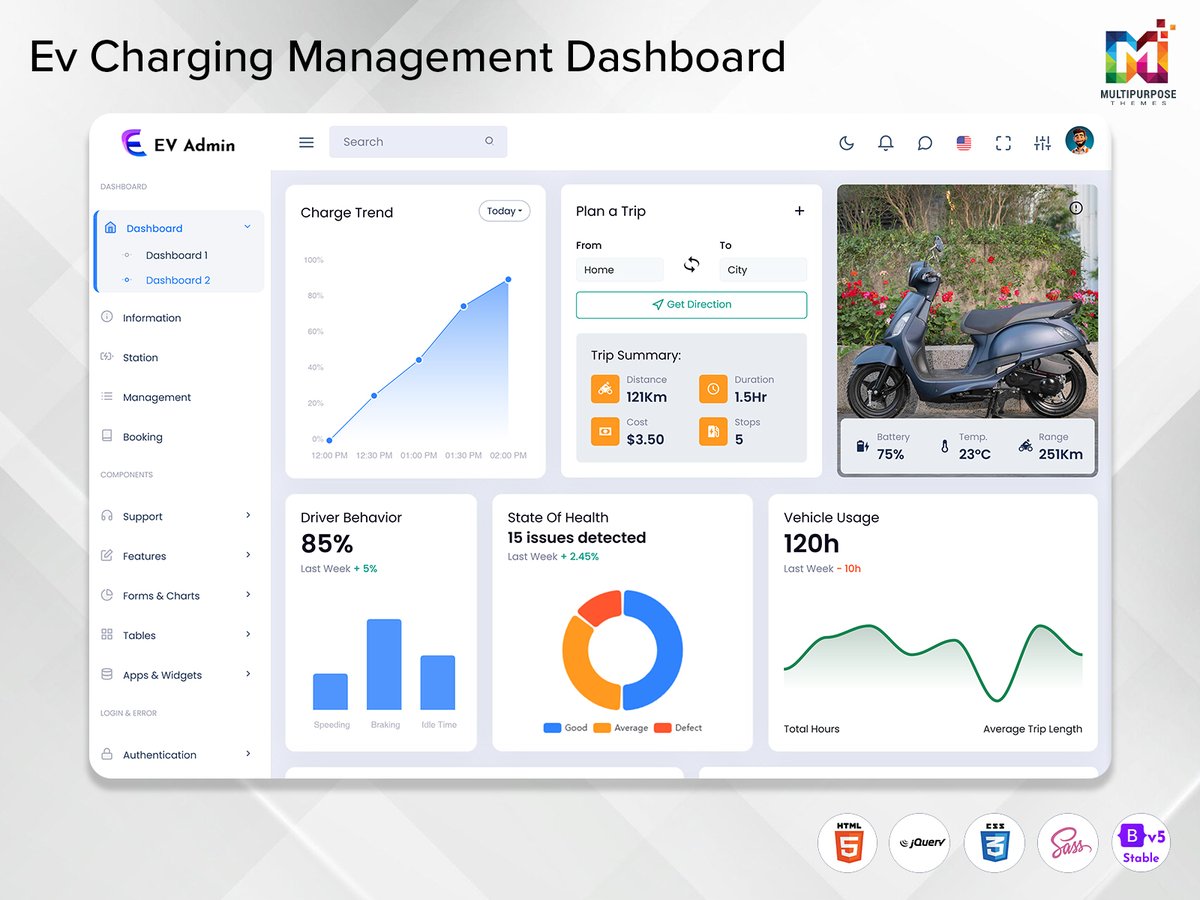This screenshot has width=1200, height=900.
Task: Open Dashboard 2 submenu item
Action: click(178, 280)
